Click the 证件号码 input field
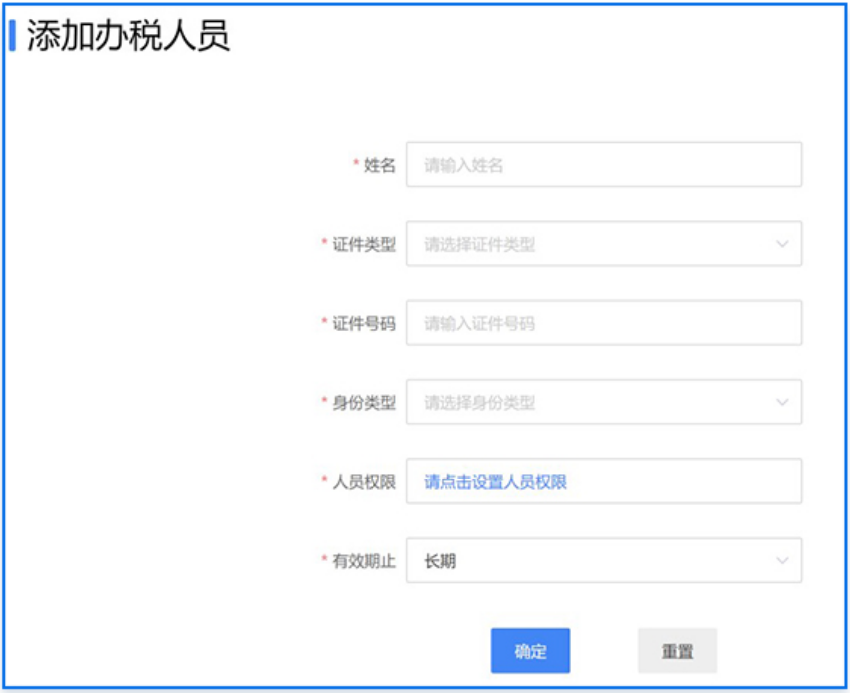The width and height of the screenshot is (850, 693). (x=603, y=323)
